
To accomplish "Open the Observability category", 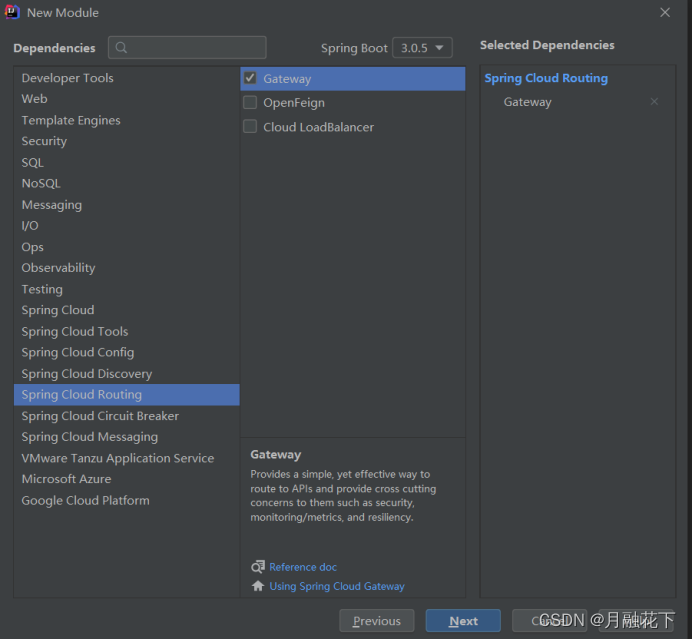I will pos(127,268).
